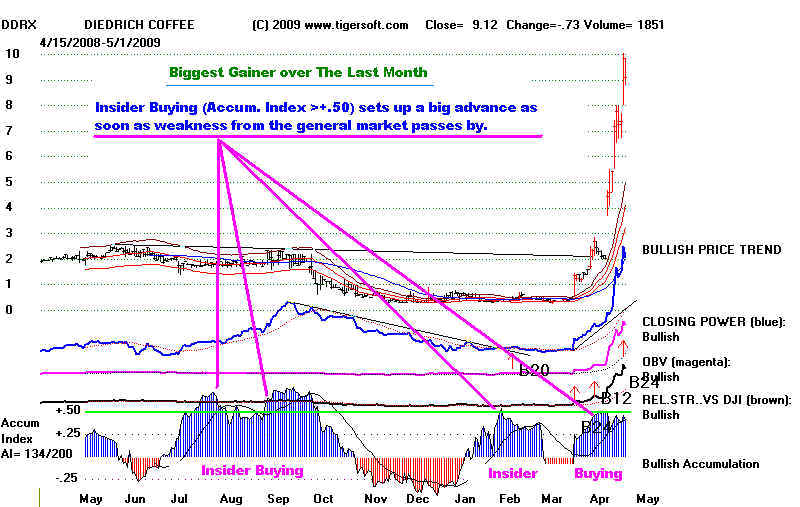Click the +.50 accumulation level label
The height and width of the screenshot is (507, 800).
(x=68, y=410)
